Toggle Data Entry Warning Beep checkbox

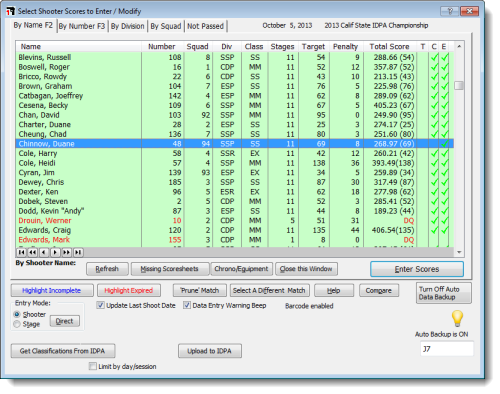[187, 305]
